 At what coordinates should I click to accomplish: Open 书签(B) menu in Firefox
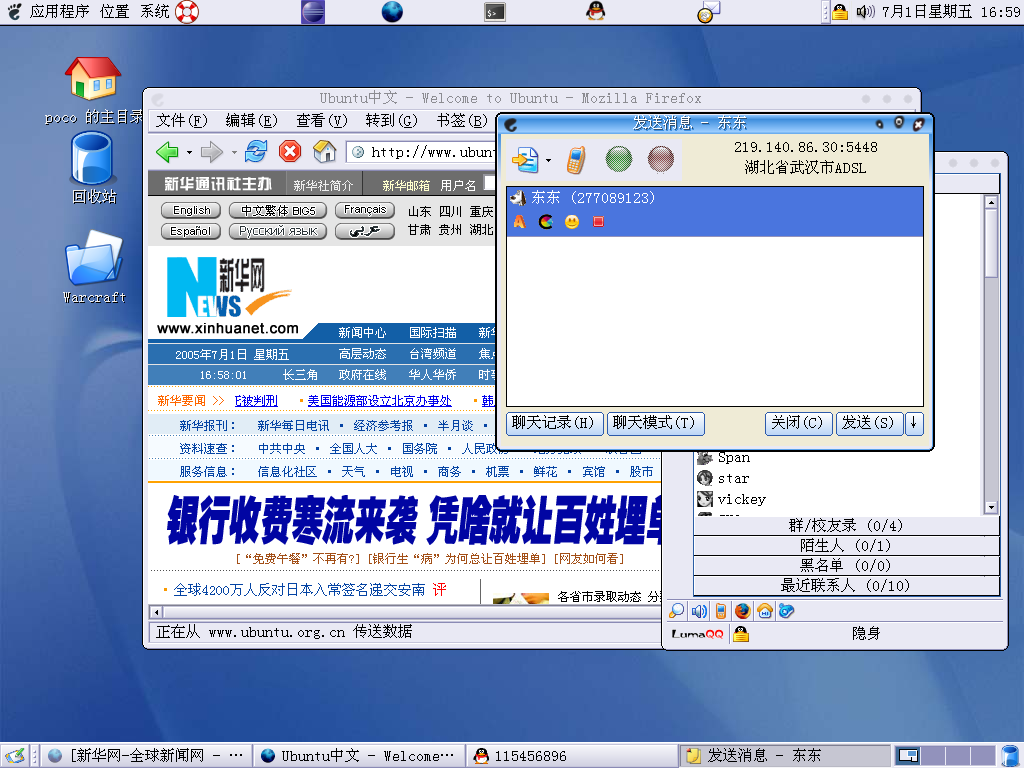[462, 121]
